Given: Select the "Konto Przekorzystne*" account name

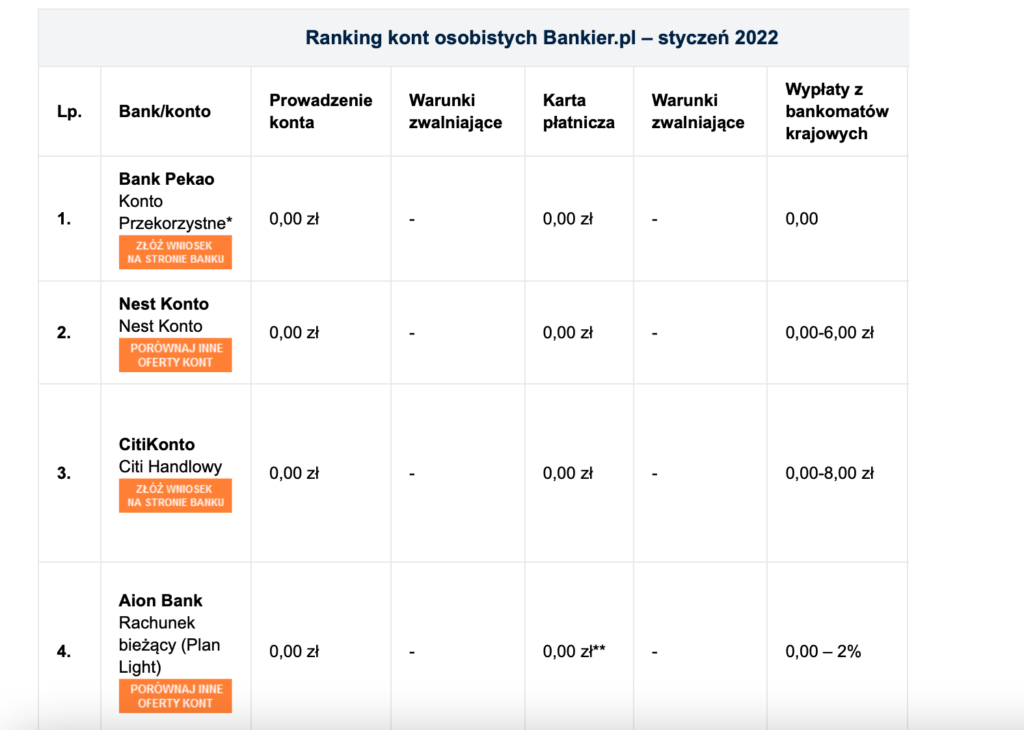Looking at the screenshot, I should [175, 212].
